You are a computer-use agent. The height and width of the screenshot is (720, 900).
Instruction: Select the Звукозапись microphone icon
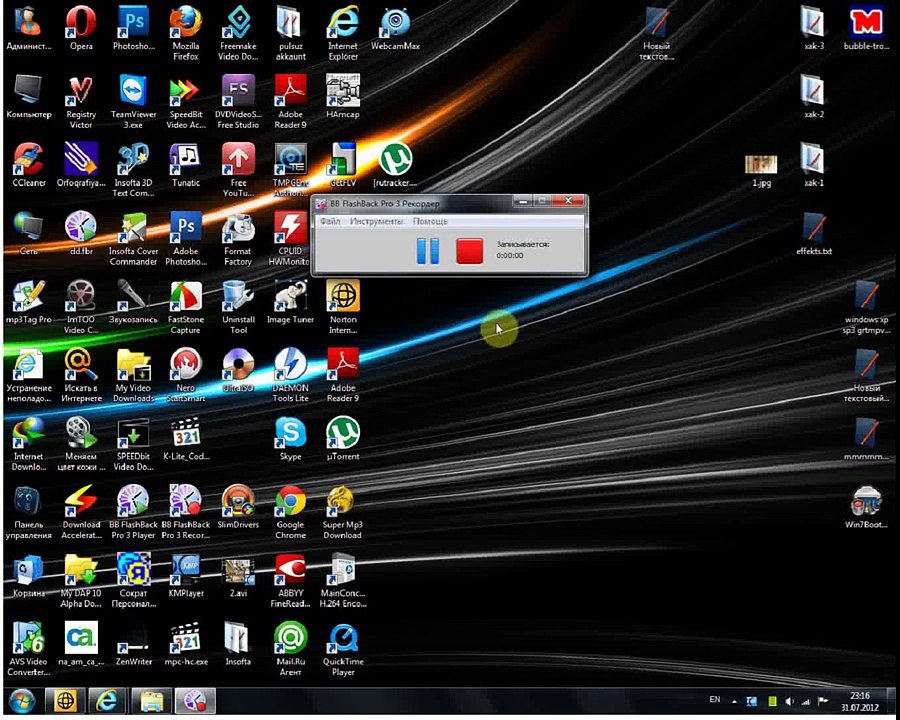(133, 302)
